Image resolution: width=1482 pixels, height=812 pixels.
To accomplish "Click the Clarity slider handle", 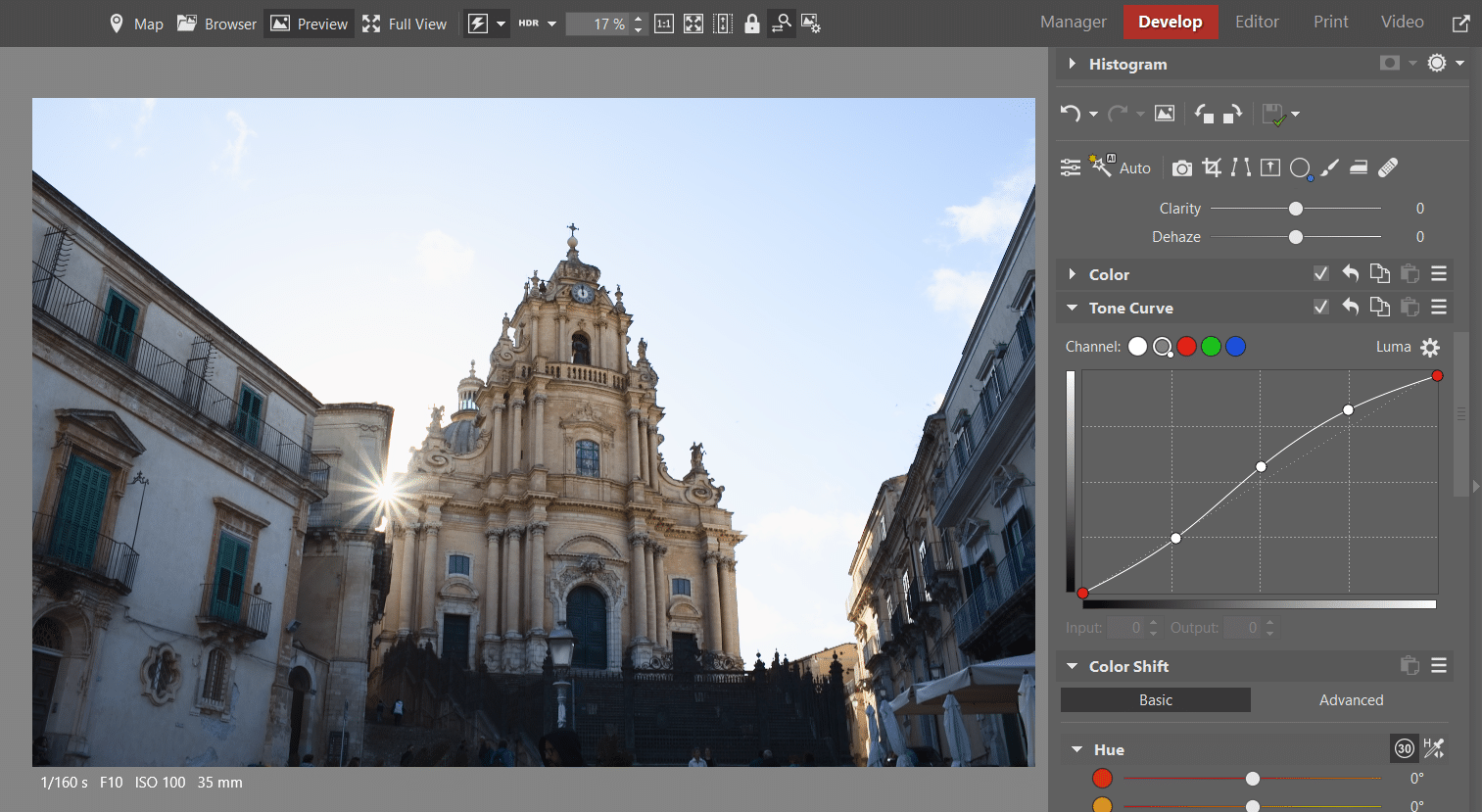I will 1296,209.
